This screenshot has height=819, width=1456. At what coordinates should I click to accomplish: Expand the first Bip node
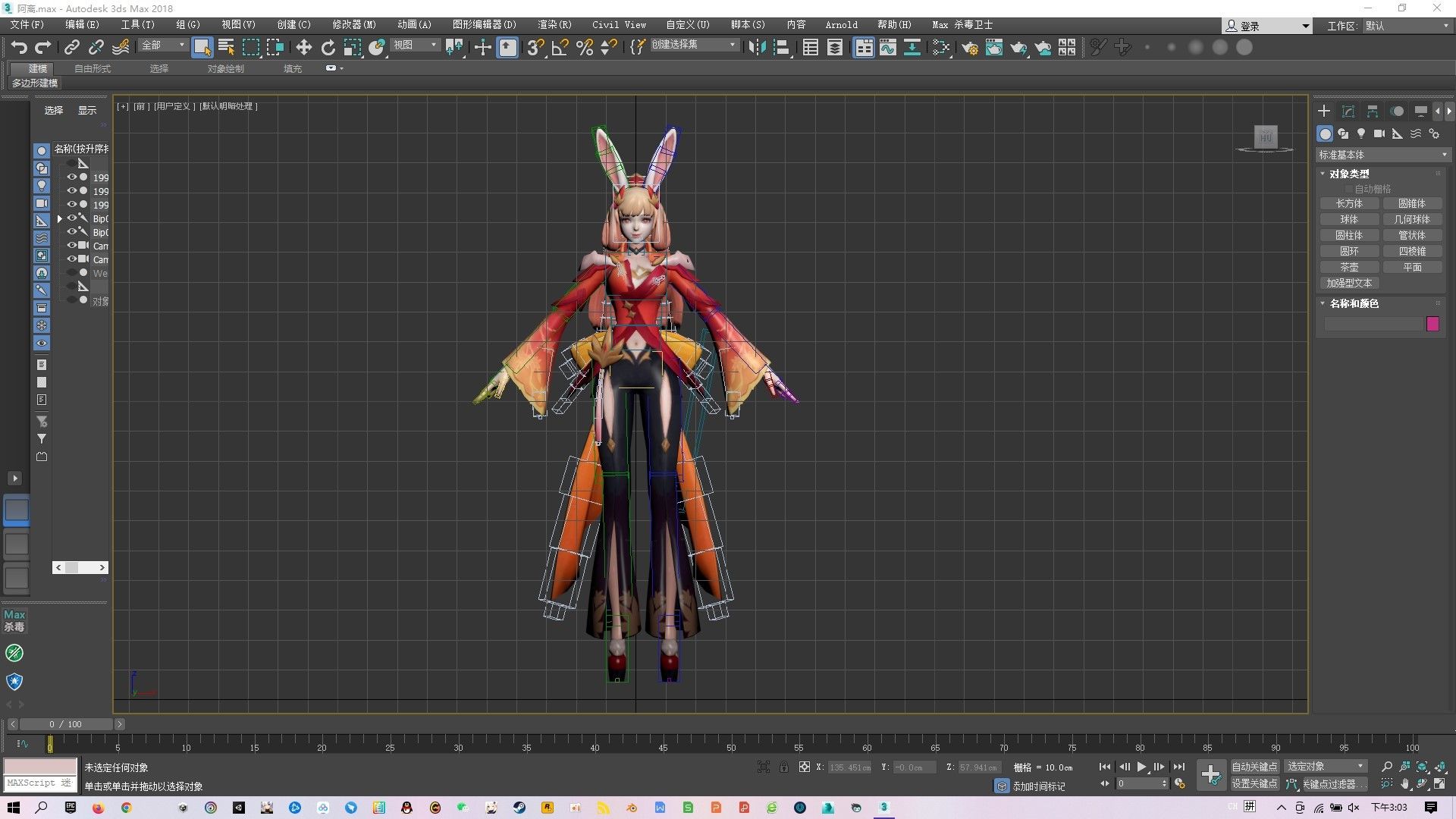coord(60,218)
